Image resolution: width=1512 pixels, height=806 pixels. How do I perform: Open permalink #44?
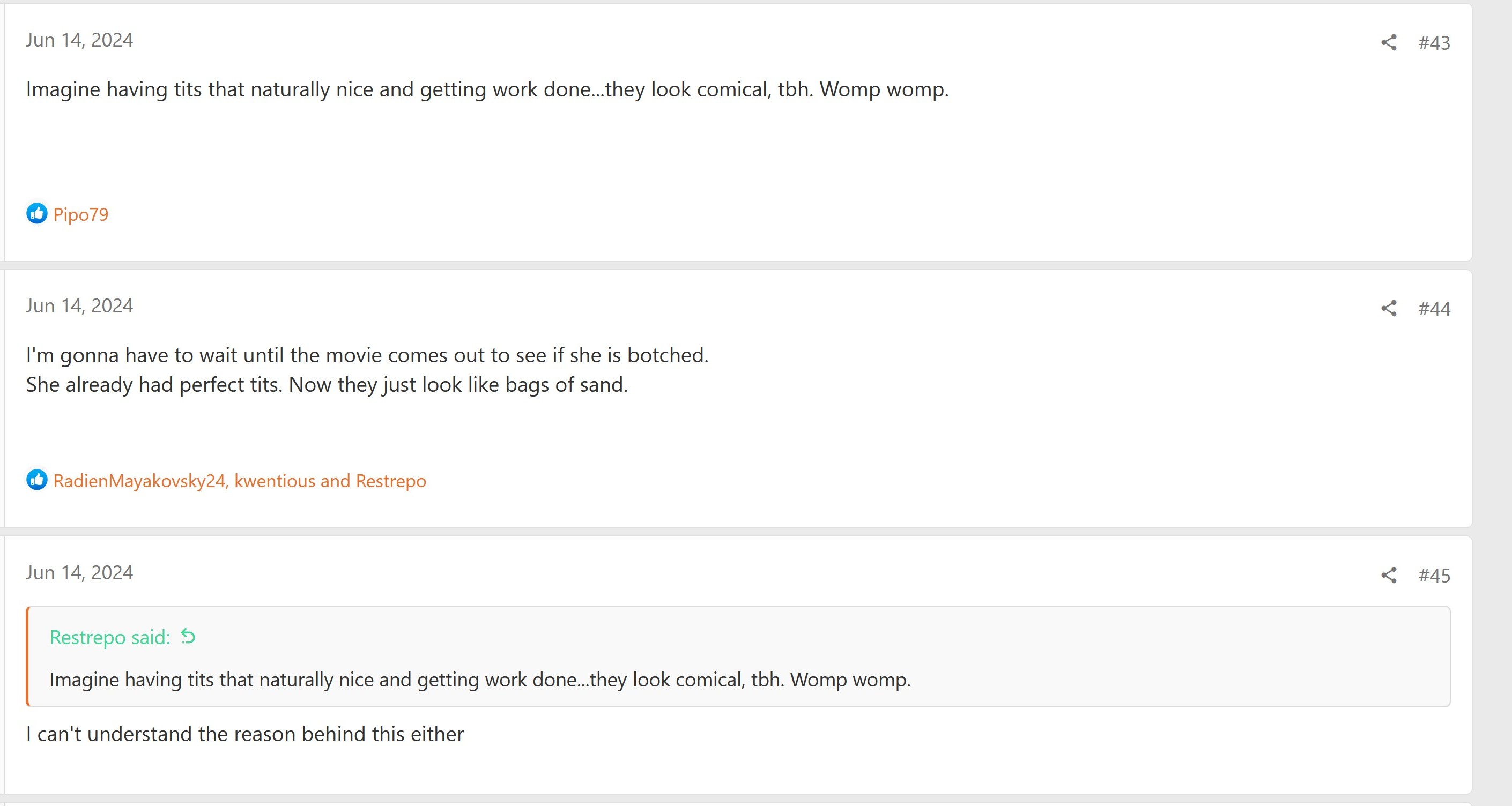1434,309
